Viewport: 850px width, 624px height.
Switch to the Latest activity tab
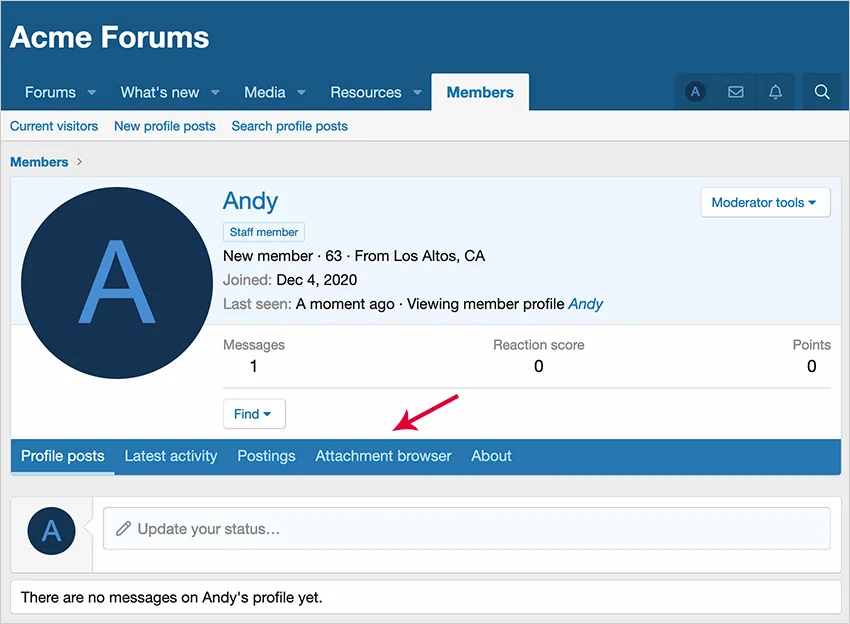click(x=170, y=456)
